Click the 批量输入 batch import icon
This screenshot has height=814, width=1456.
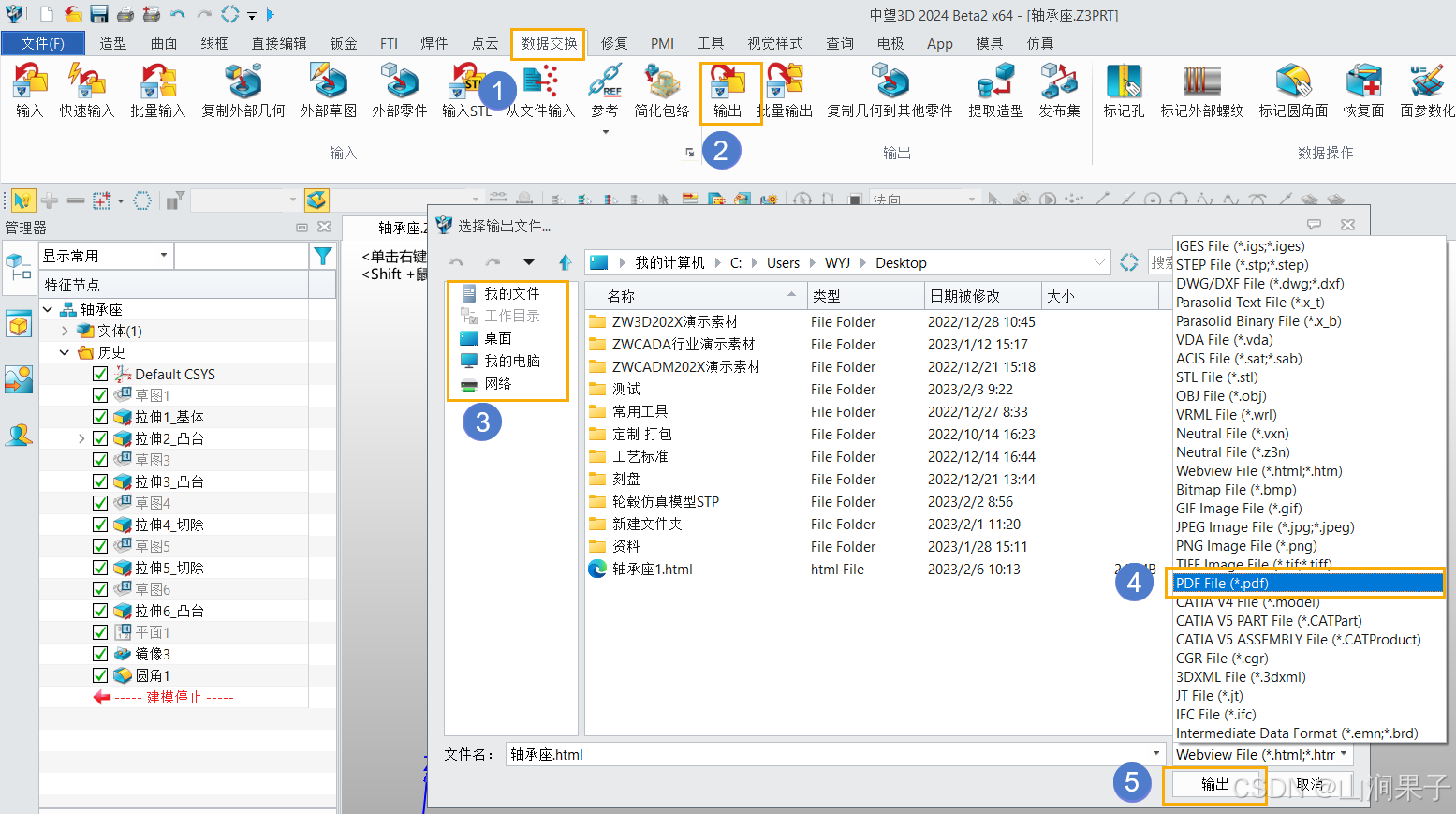tap(157, 91)
